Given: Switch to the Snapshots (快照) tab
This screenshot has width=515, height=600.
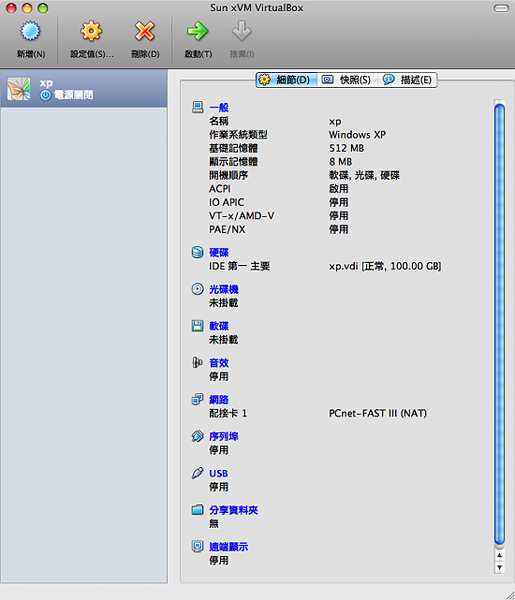Looking at the screenshot, I should click(347, 80).
